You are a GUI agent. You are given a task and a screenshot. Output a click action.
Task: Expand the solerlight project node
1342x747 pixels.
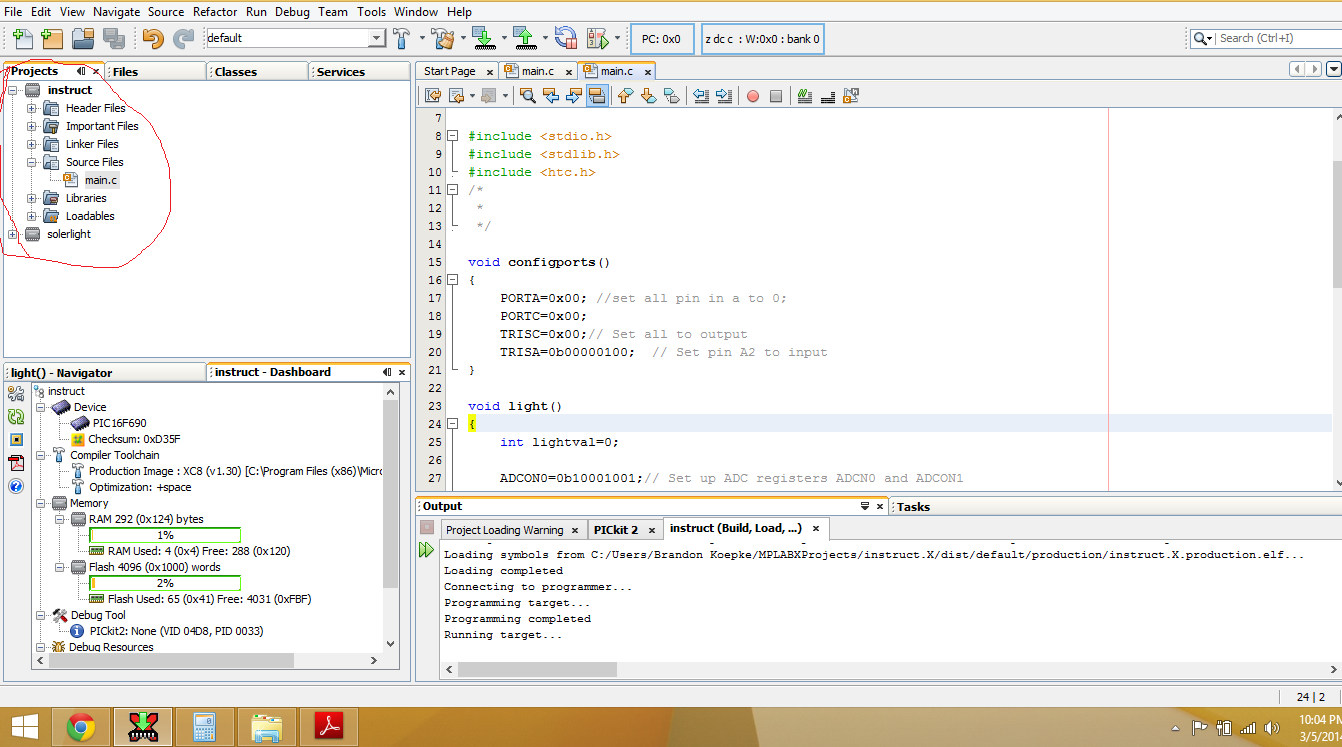pyautogui.click(x=13, y=234)
